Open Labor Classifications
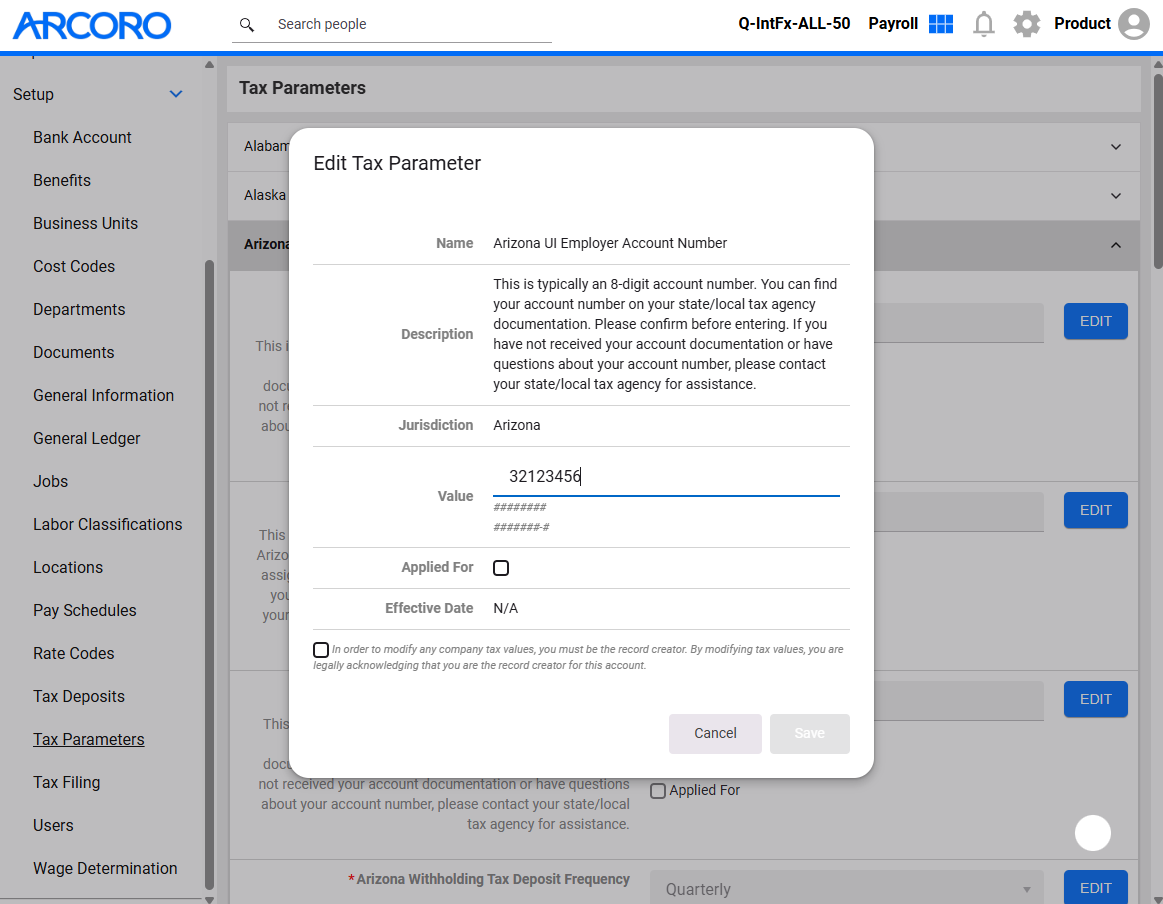This screenshot has width=1163, height=904. (x=108, y=524)
